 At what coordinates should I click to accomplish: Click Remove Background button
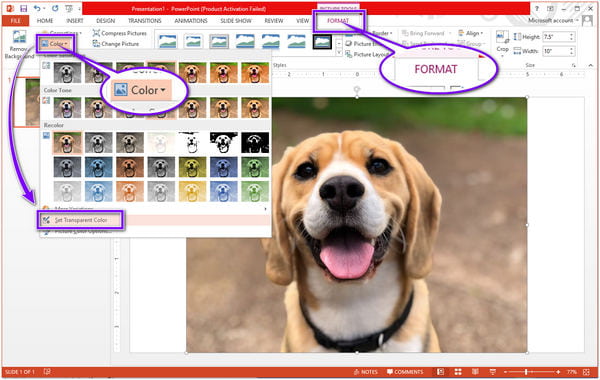tap(19, 45)
